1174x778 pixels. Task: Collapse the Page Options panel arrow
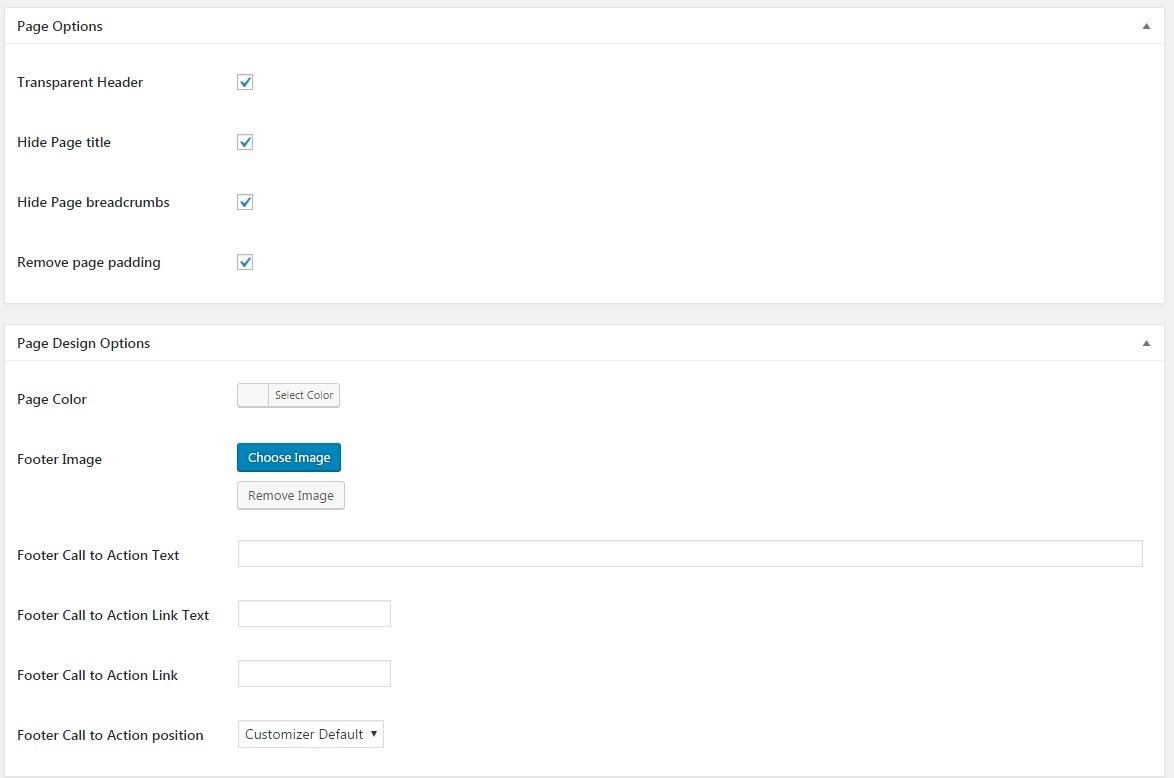[1146, 27]
